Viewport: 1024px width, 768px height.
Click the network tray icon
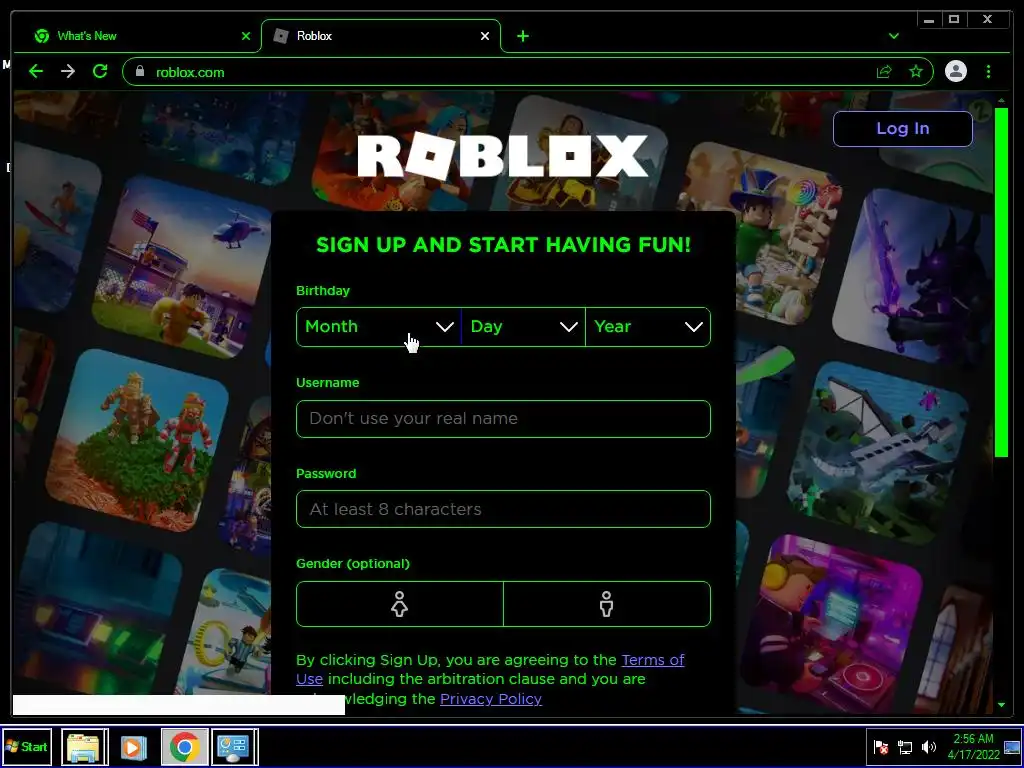pyautogui.click(x=905, y=747)
